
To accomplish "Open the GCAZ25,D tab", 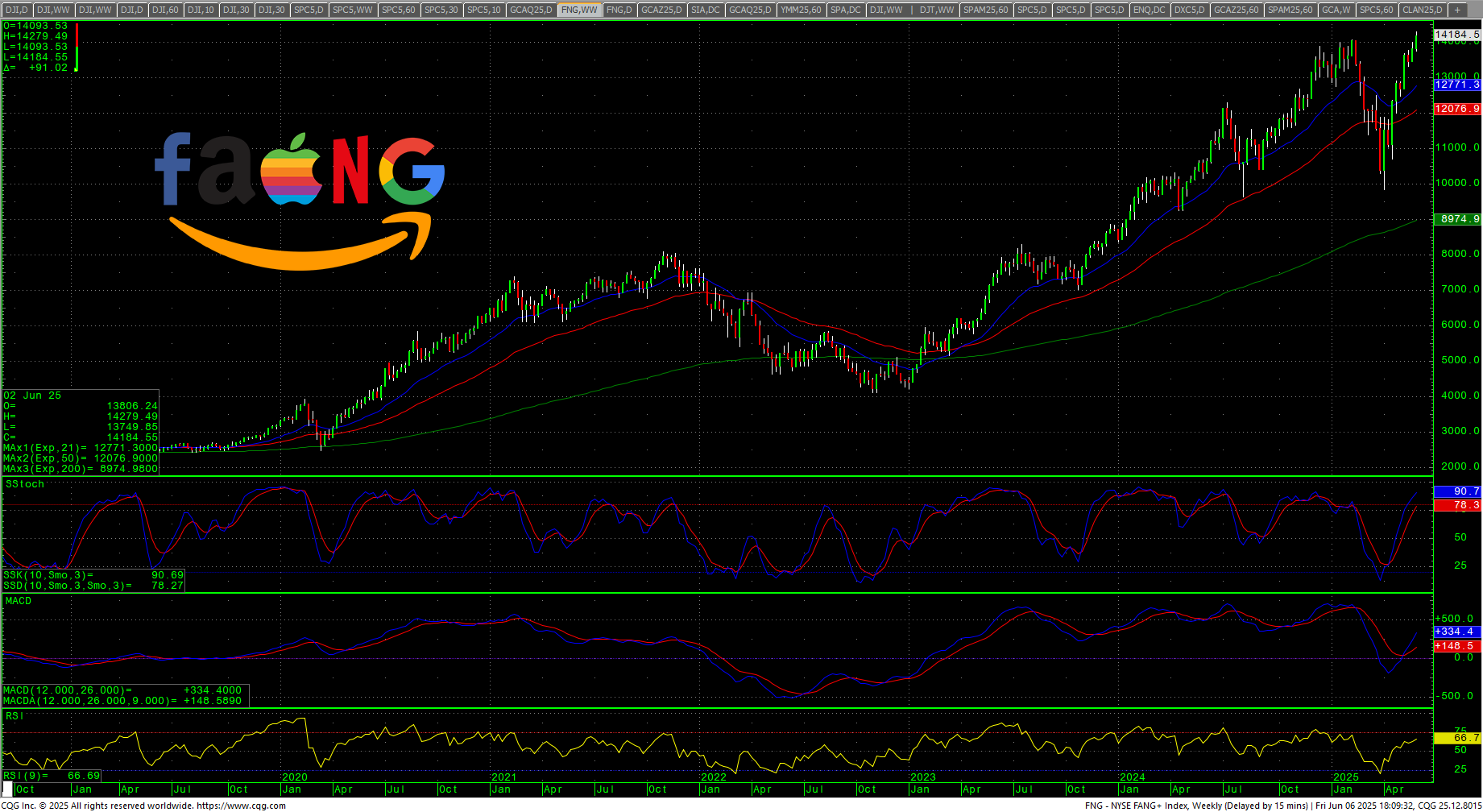I will 661,10.
